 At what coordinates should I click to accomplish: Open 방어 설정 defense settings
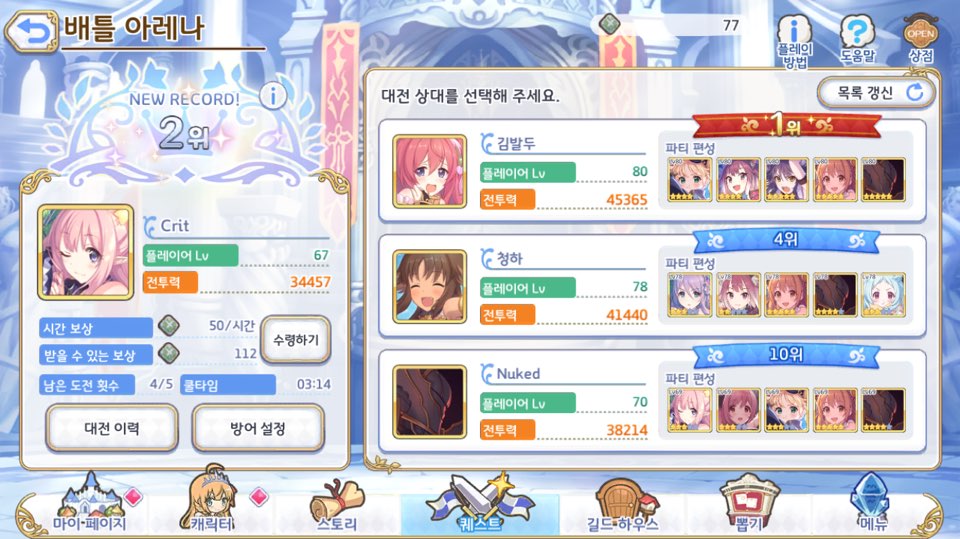[258, 428]
